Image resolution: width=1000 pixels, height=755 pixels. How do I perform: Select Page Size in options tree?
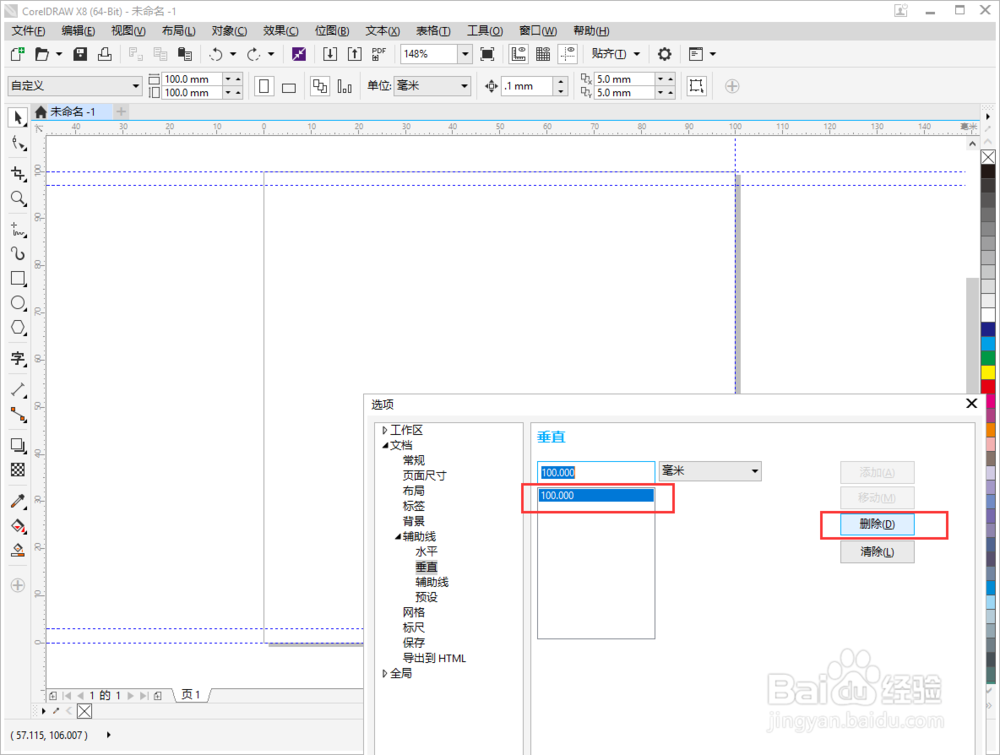click(x=424, y=476)
